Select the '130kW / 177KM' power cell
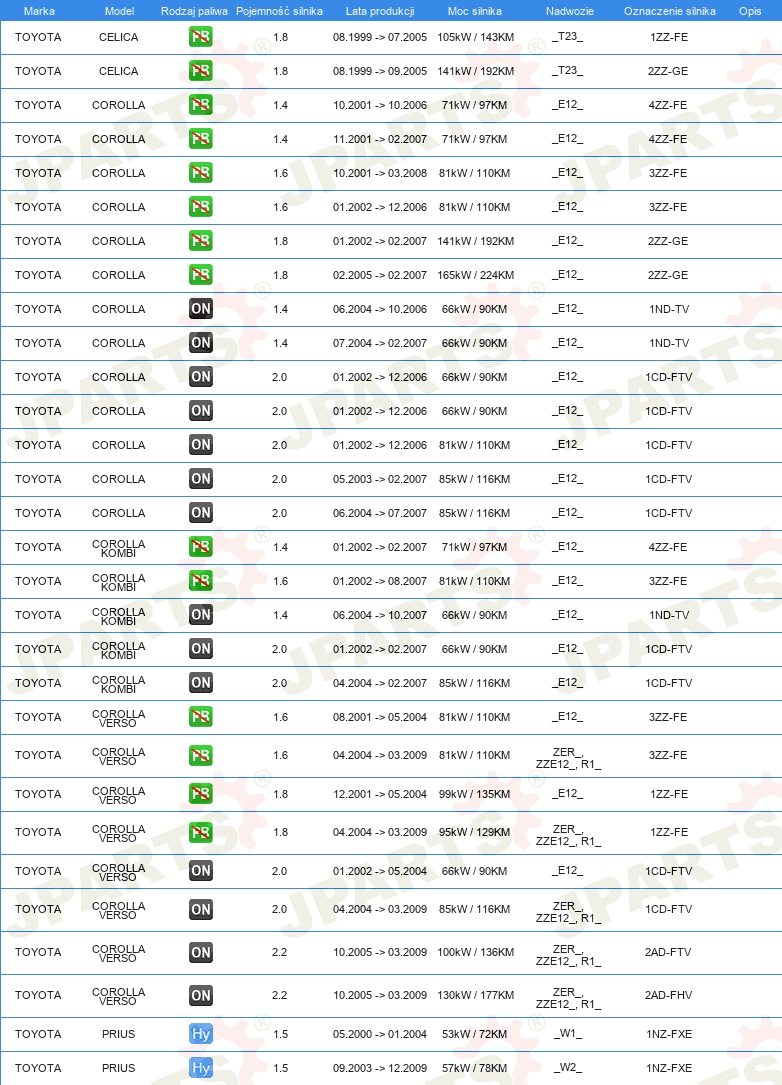Image resolution: width=782 pixels, height=1085 pixels. pyautogui.click(x=475, y=995)
